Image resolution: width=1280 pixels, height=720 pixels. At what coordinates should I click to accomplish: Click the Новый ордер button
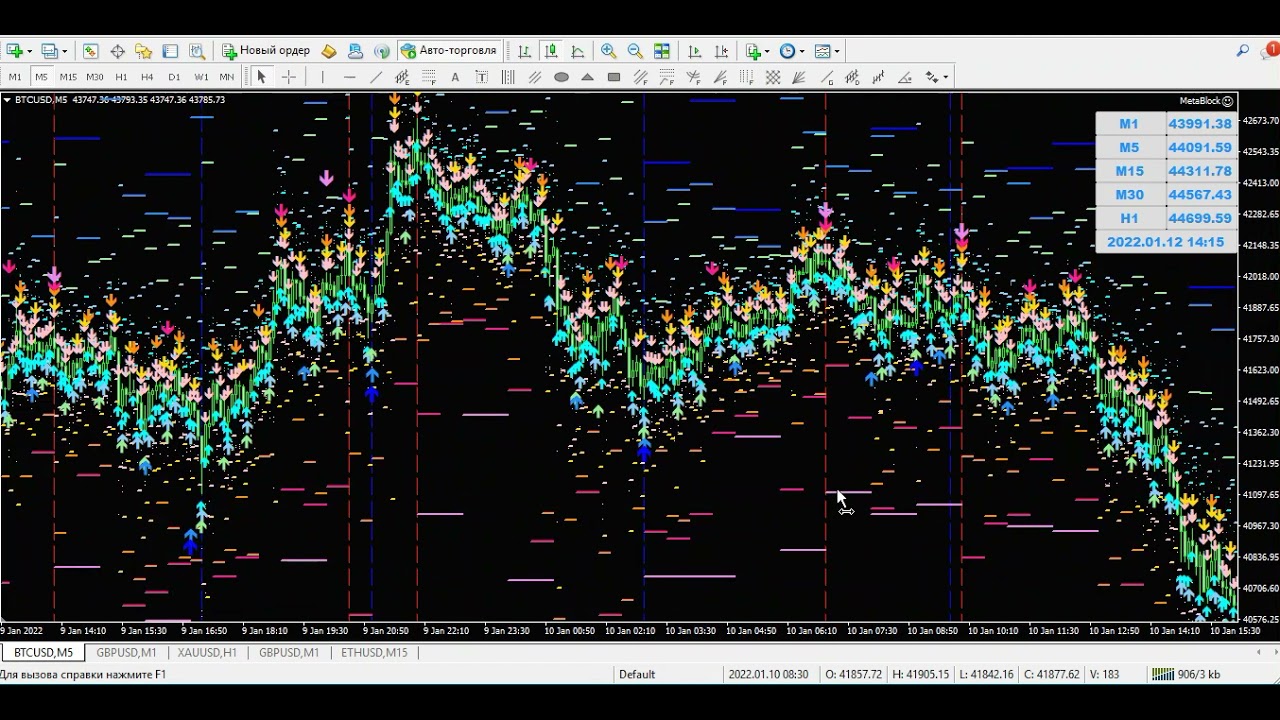(x=266, y=51)
